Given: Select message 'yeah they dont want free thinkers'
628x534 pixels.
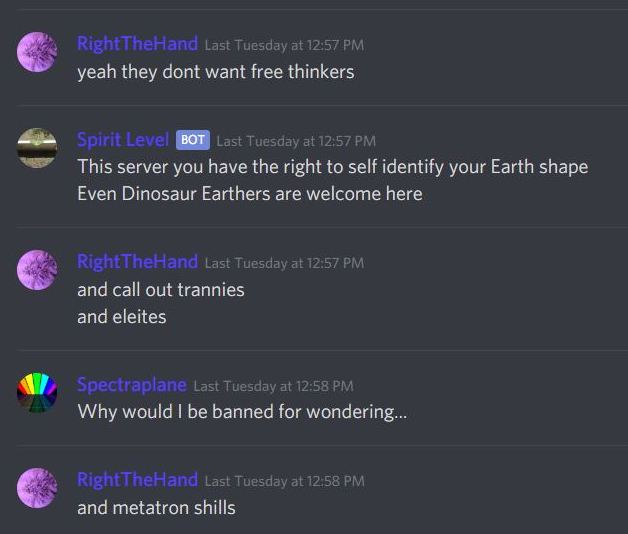Looking at the screenshot, I should (x=216, y=73).
